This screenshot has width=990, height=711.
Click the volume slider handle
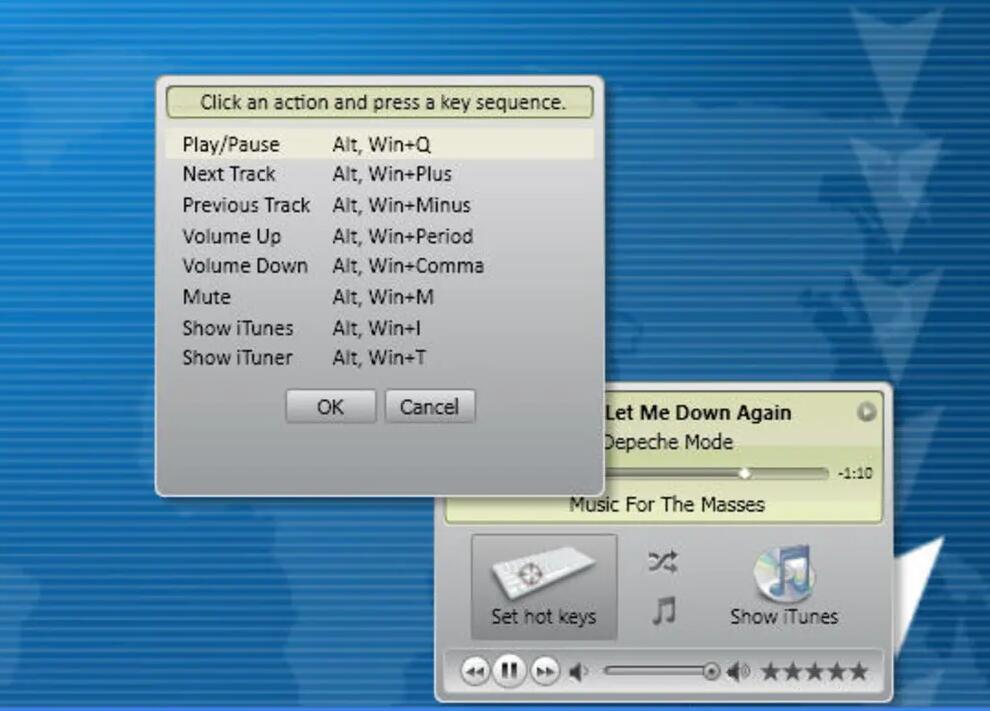(711, 671)
